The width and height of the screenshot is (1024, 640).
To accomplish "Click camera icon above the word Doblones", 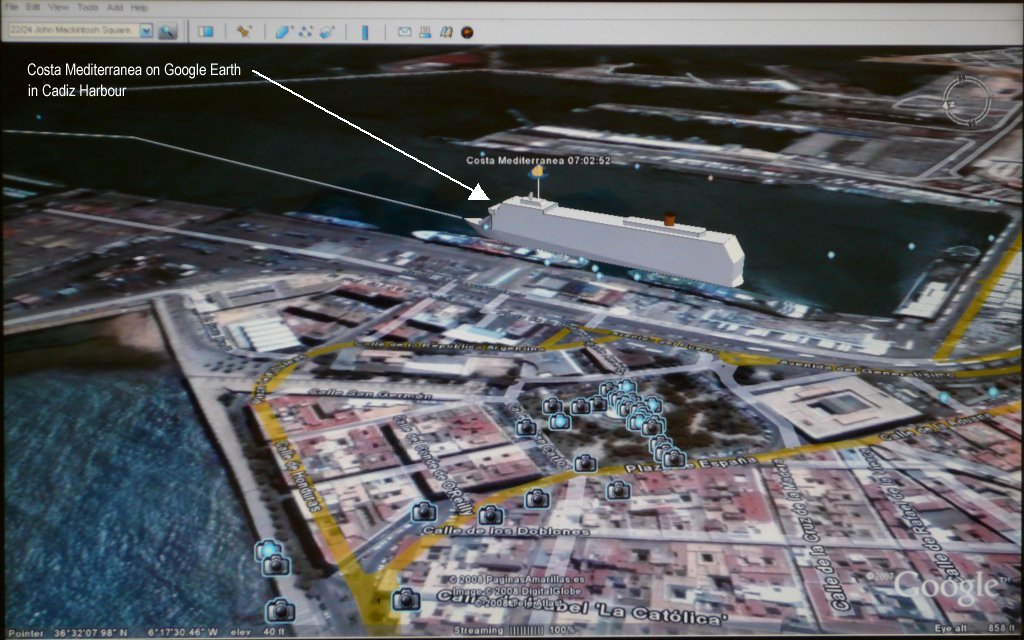I will pyautogui.click(x=537, y=498).
